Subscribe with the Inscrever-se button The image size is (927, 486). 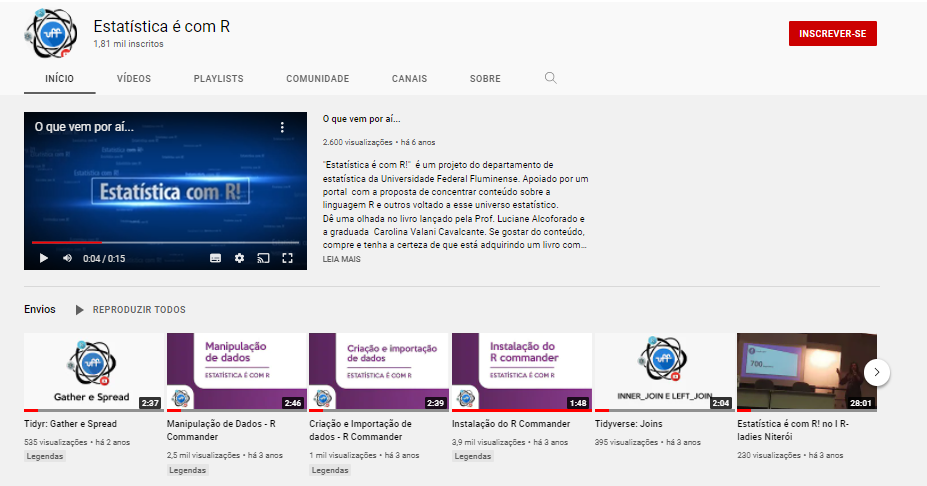click(832, 34)
